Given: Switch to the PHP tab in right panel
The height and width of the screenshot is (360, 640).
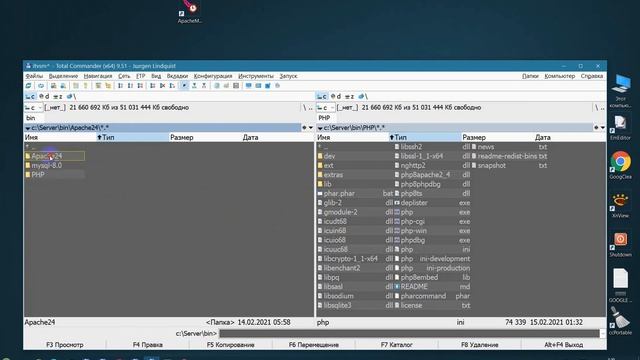Looking at the screenshot, I should tap(324, 118).
